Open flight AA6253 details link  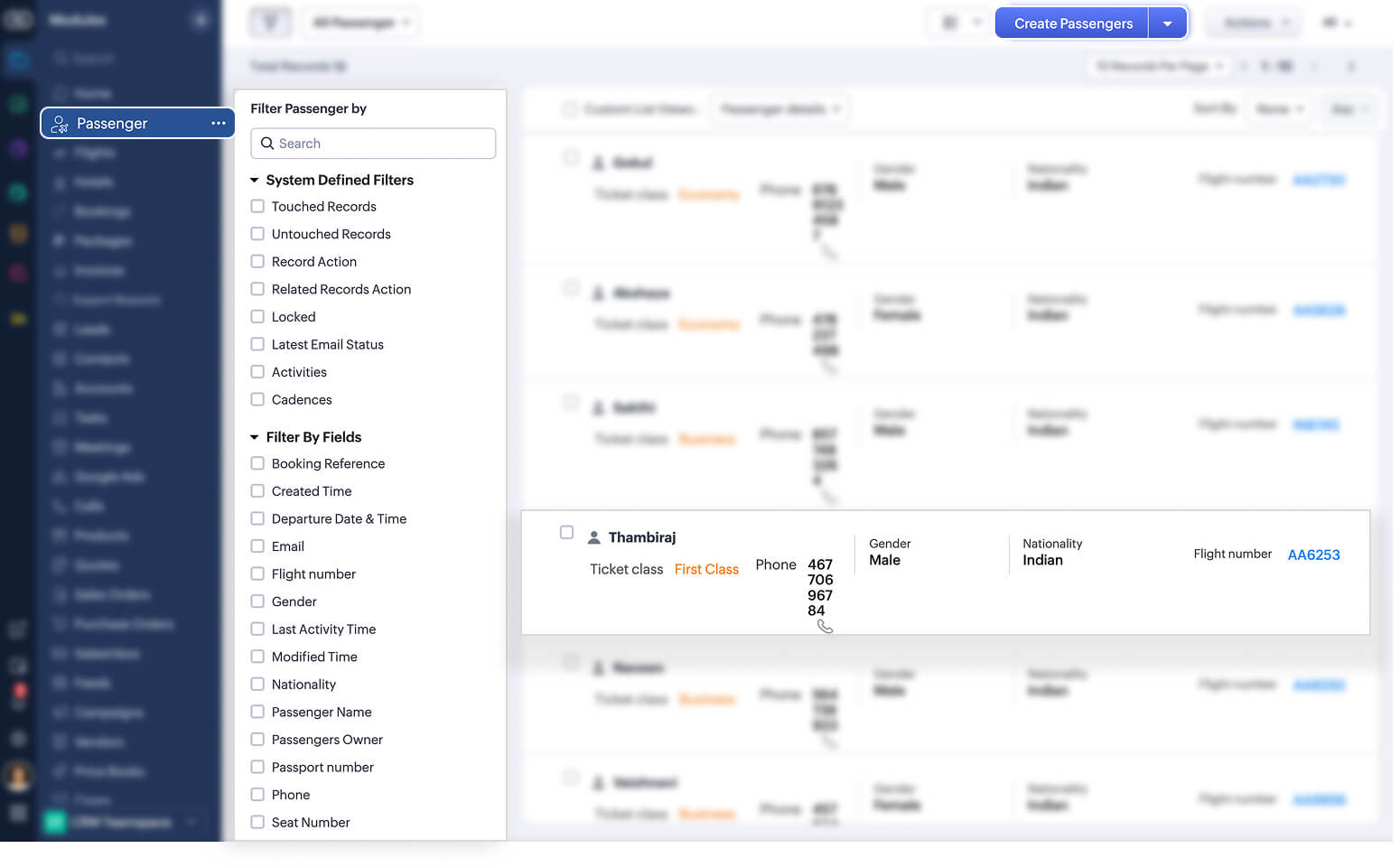1314,555
